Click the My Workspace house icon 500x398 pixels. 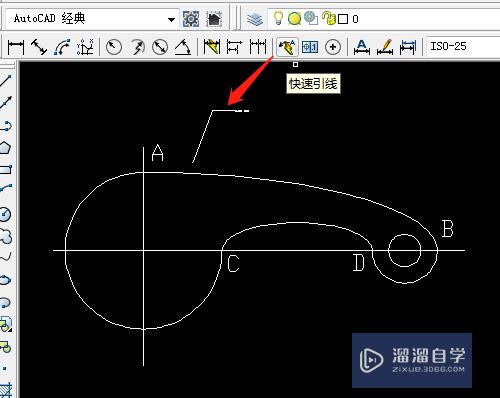tap(214, 19)
